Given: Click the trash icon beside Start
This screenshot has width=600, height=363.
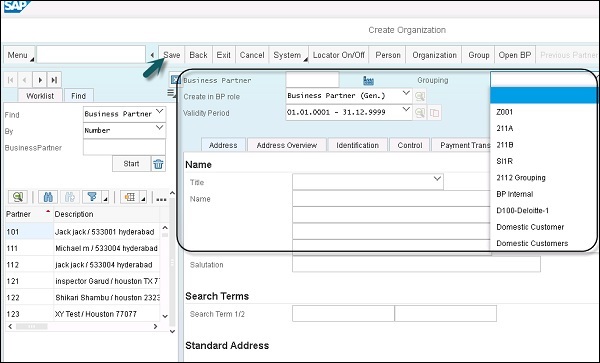Looking at the screenshot, I should [x=158, y=164].
